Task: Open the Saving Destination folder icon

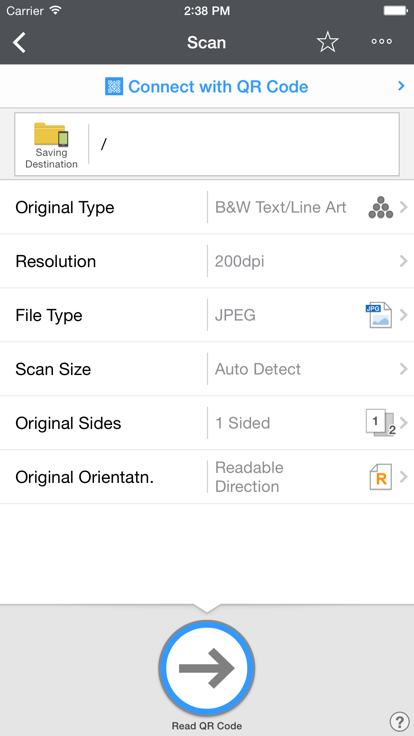Action: click(51, 134)
